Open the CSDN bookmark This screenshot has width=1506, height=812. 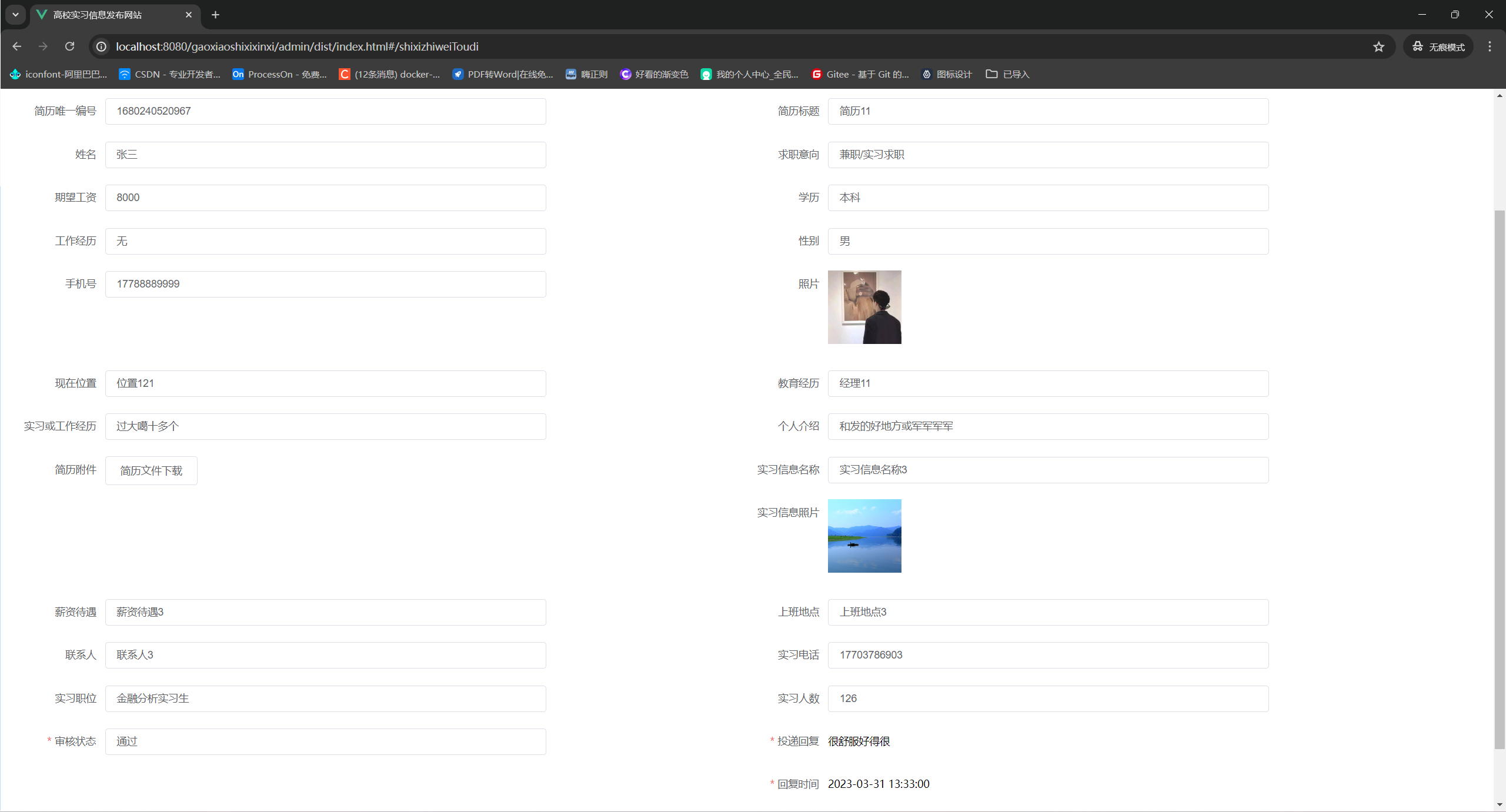coord(169,74)
